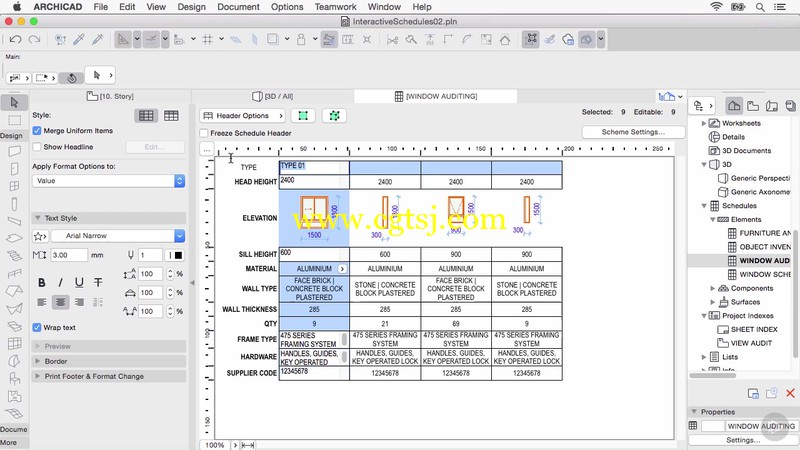Select the Column tool in the toolbox

pyautogui.click(x=14, y=204)
